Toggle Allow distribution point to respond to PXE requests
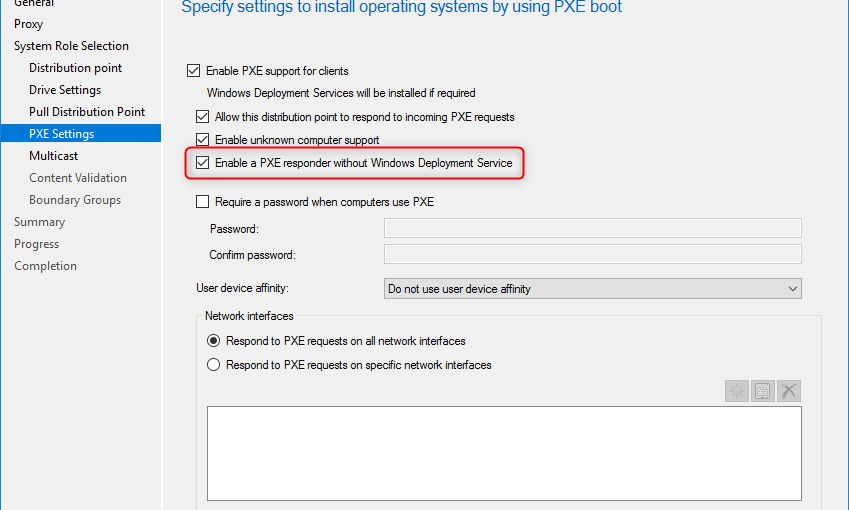The width and height of the screenshot is (849, 510). coord(203,116)
